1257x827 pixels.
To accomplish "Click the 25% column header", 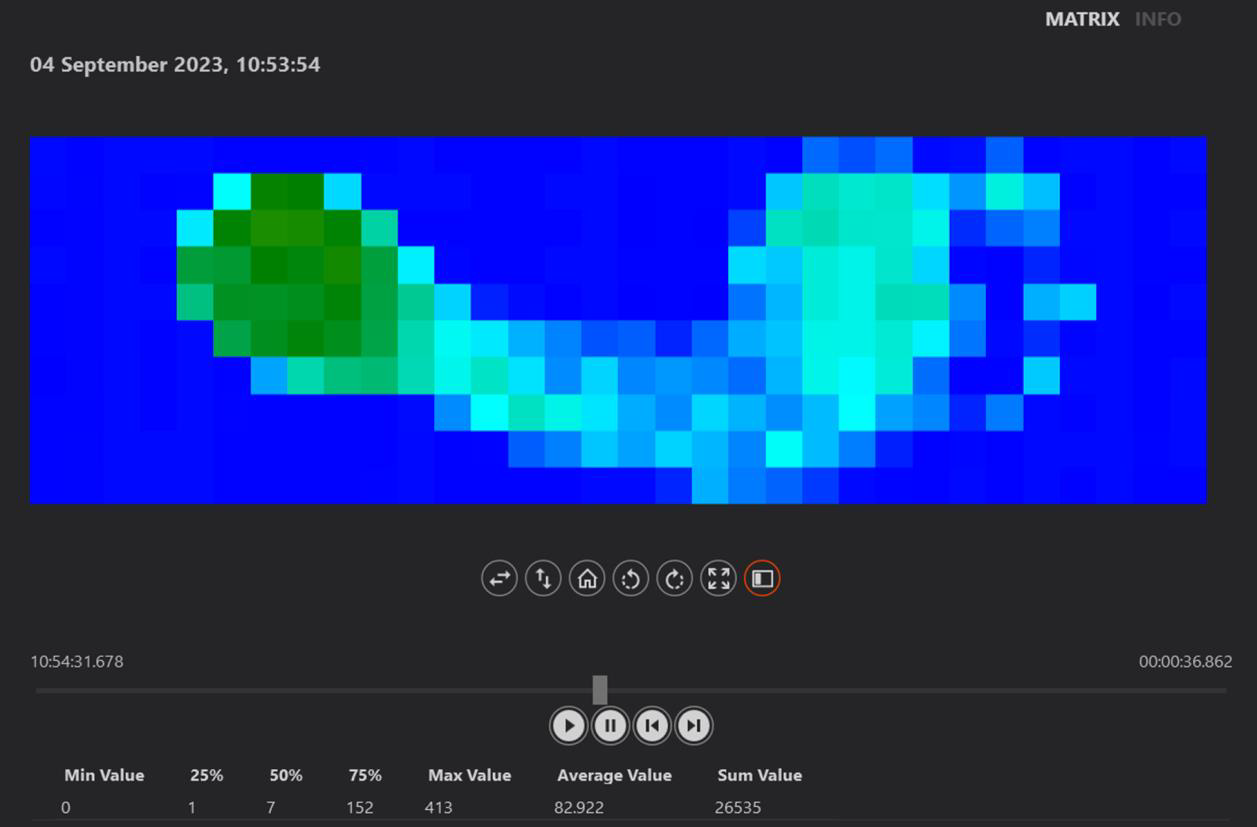I will click(x=207, y=775).
